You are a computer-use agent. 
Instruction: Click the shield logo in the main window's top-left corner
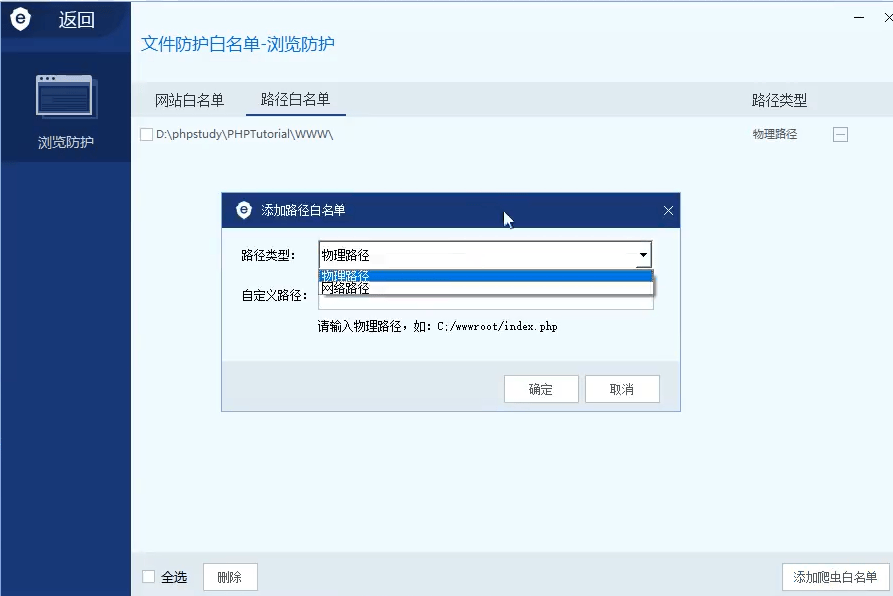(x=20, y=19)
